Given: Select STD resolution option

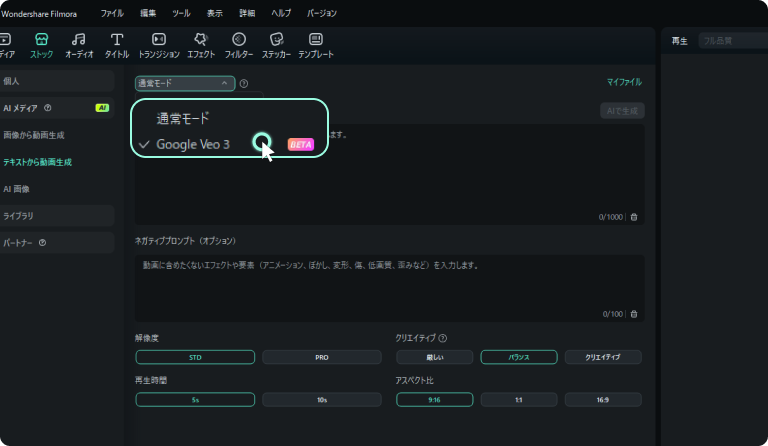Looking at the screenshot, I should pos(195,357).
